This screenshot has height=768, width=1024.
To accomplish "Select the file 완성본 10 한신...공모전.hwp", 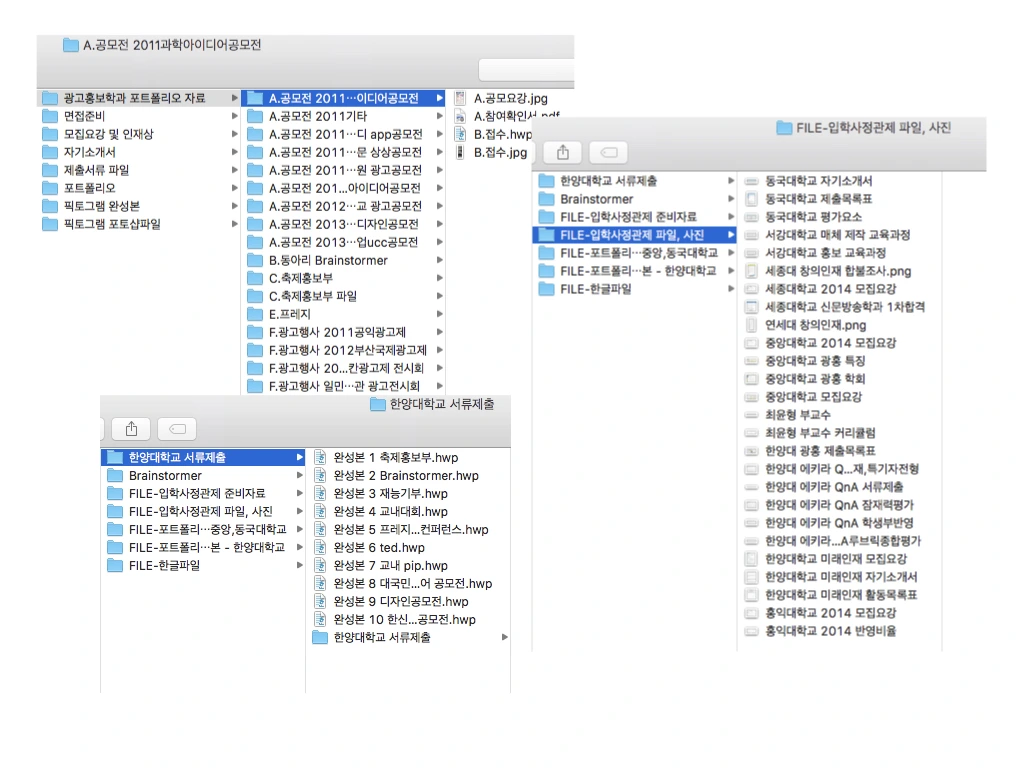I will [x=408, y=620].
